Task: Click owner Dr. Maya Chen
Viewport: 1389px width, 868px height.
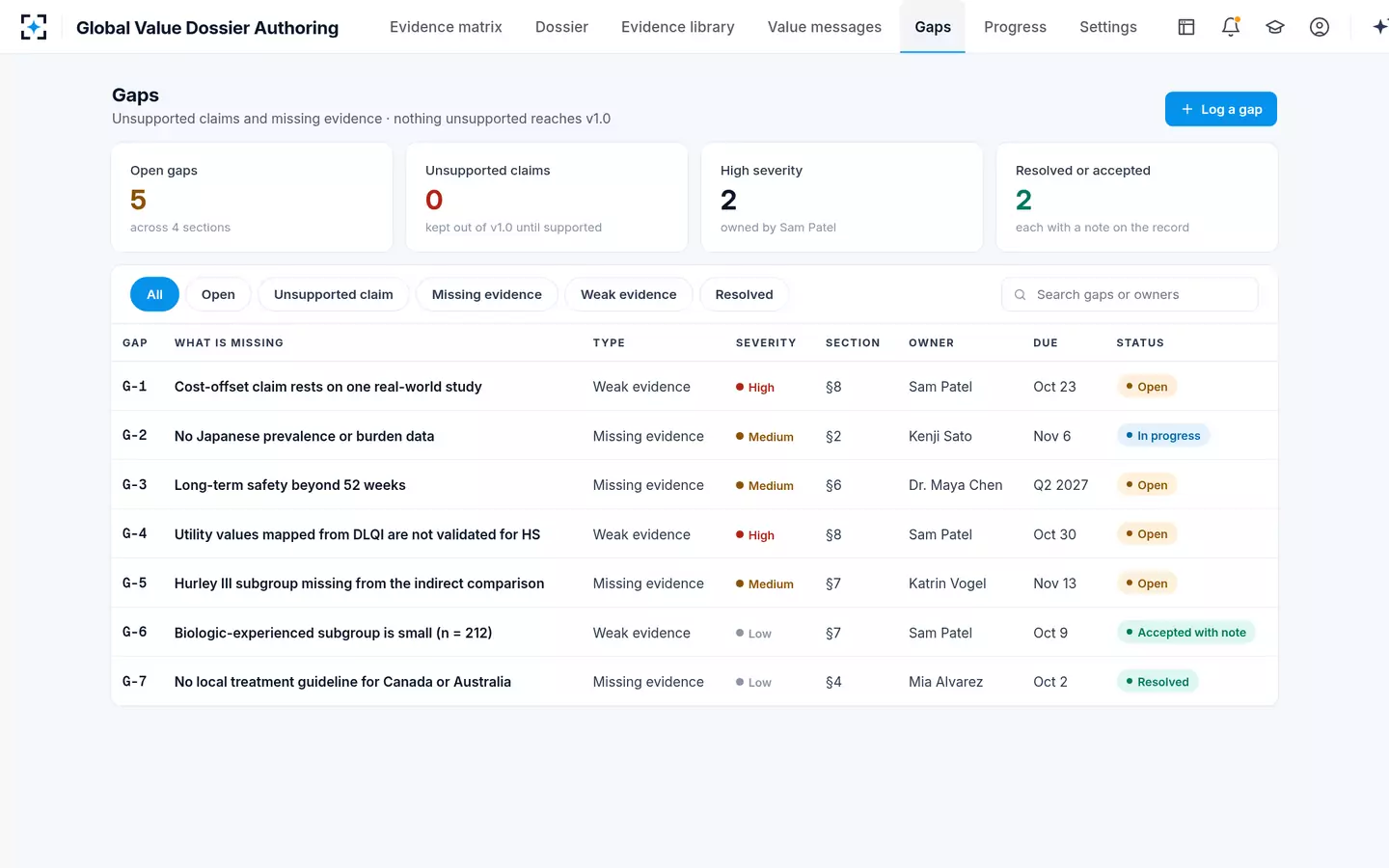Action: [956, 485]
